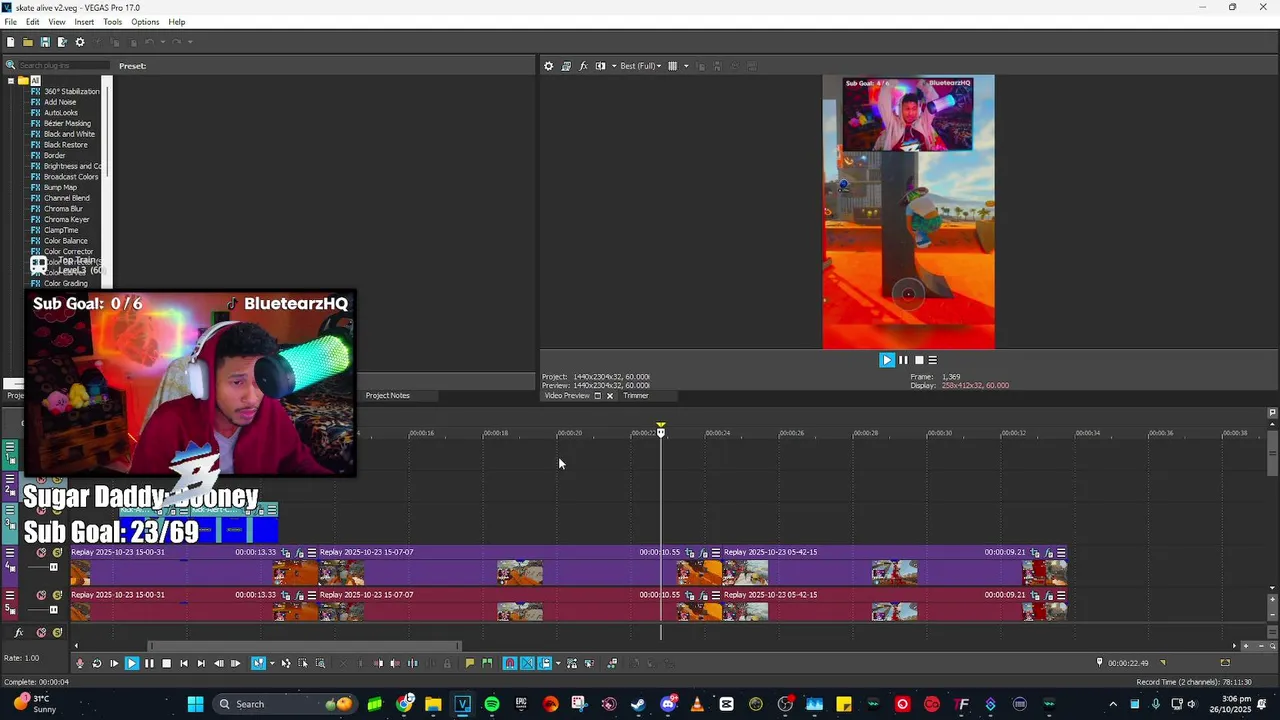The width and height of the screenshot is (1280, 720).
Task: Open the Help menu
Action: click(177, 22)
